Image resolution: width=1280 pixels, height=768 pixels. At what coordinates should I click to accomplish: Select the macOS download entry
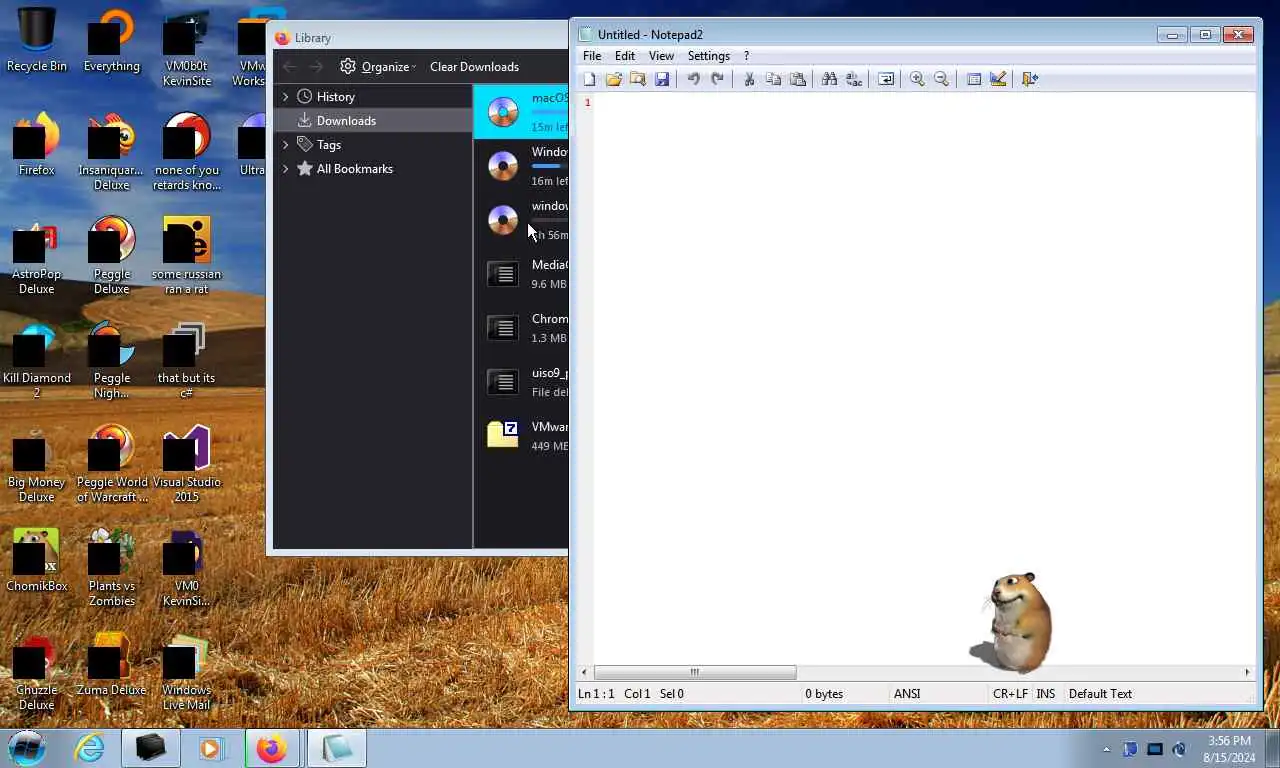point(521,111)
